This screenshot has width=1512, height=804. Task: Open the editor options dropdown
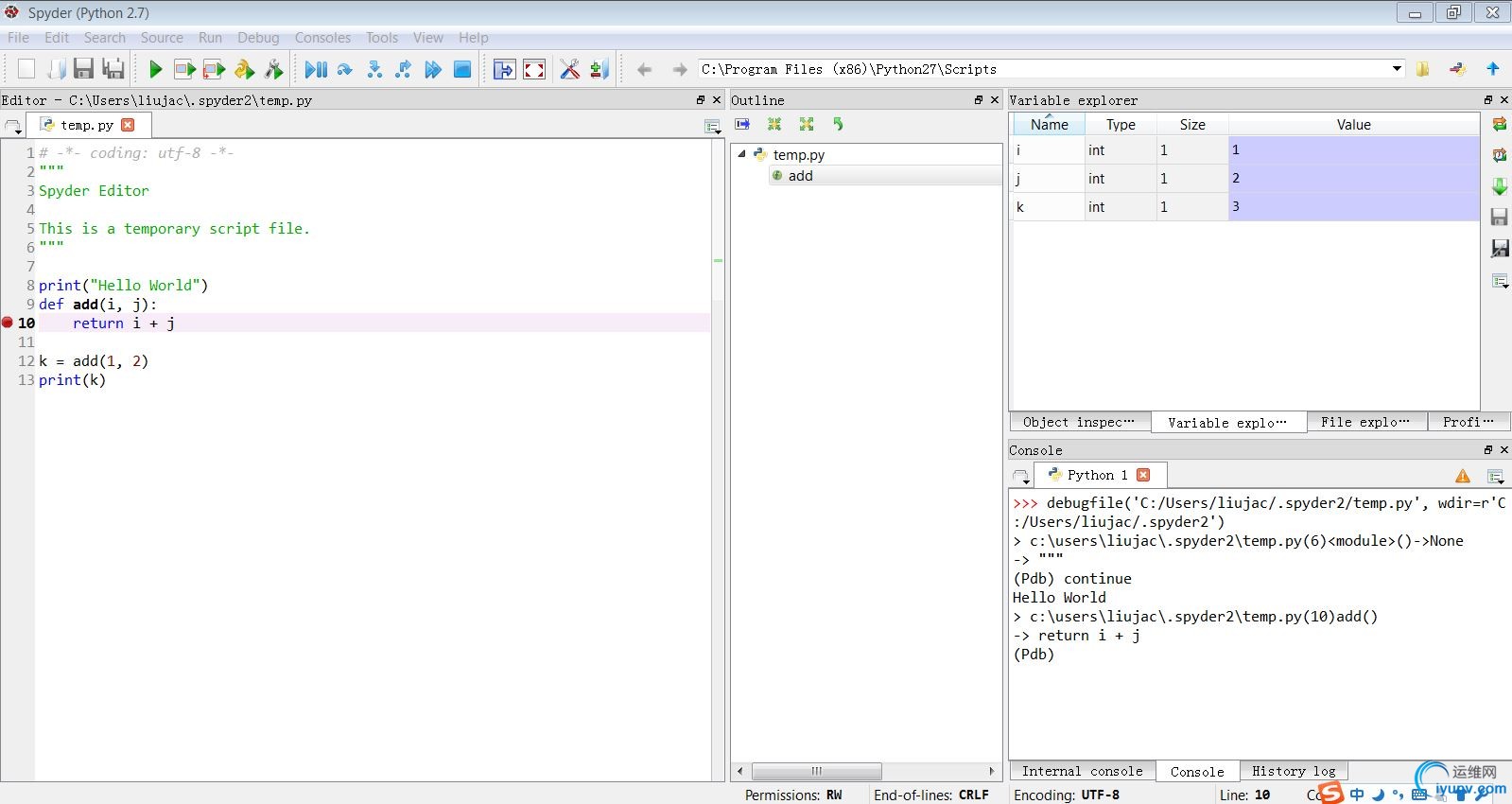(x=713, y=127)
